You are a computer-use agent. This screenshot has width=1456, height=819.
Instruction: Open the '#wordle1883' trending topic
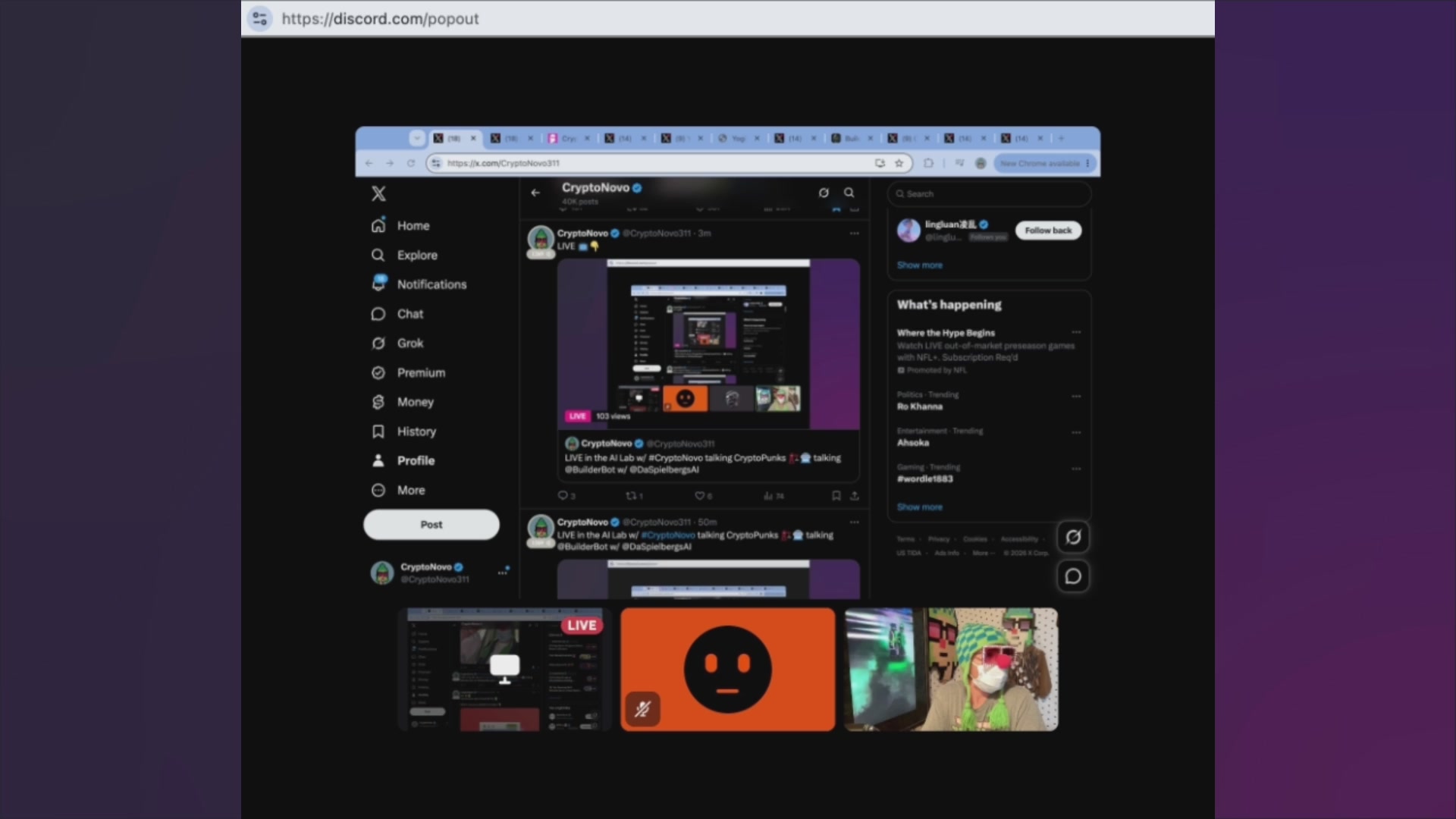click(989, 474)
